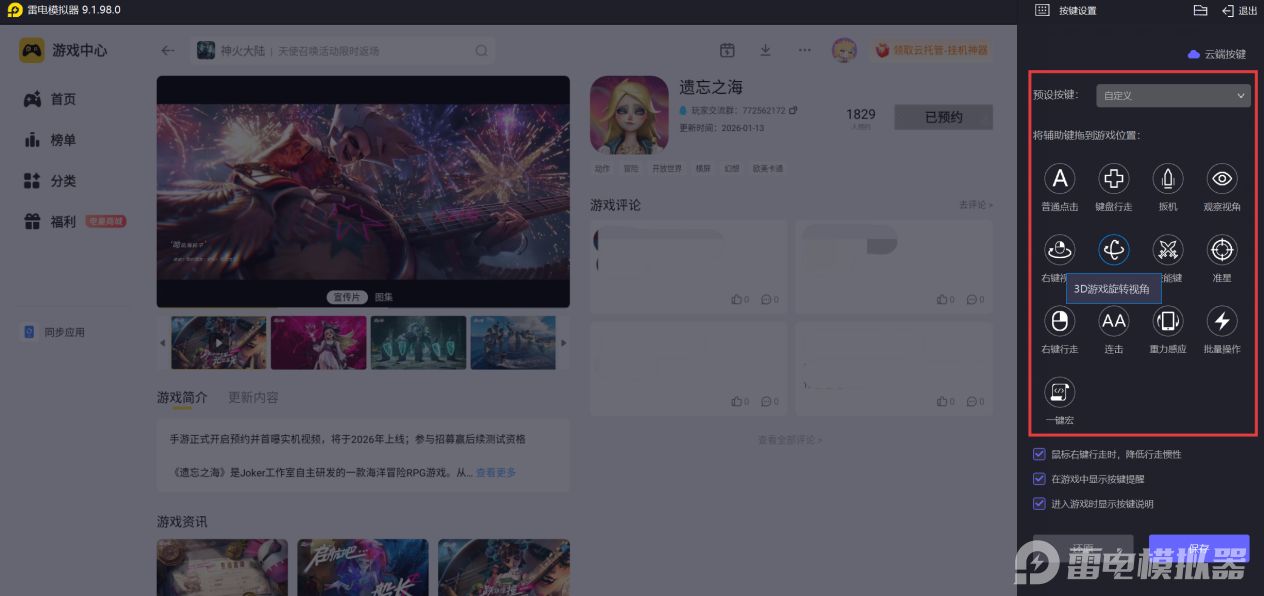Select the 批量操作 lightning icon

[x=1222, y=321]
